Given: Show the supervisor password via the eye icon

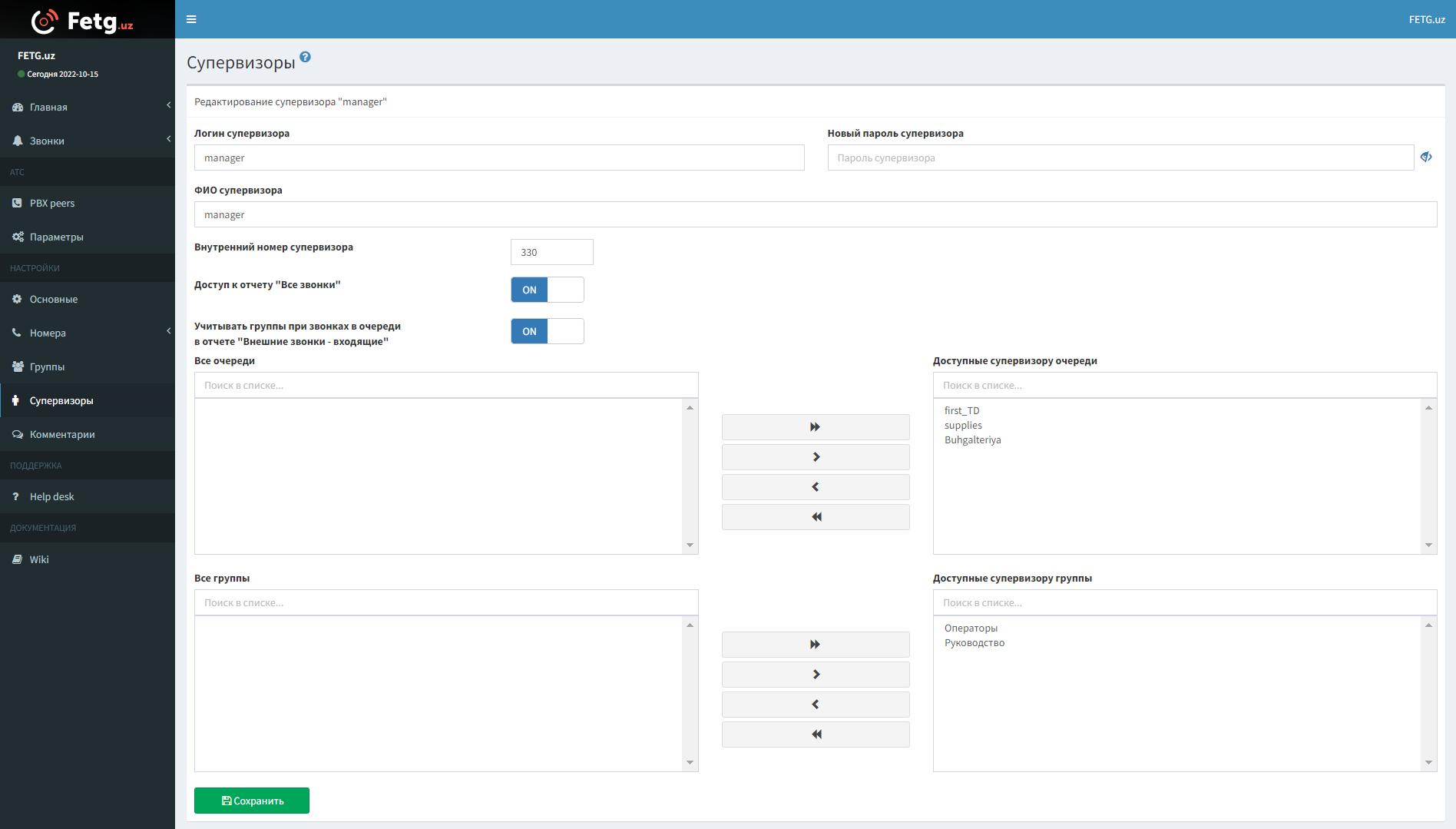Looking at the screenshot, I should pyautogui.click(x=1426, y=157).
